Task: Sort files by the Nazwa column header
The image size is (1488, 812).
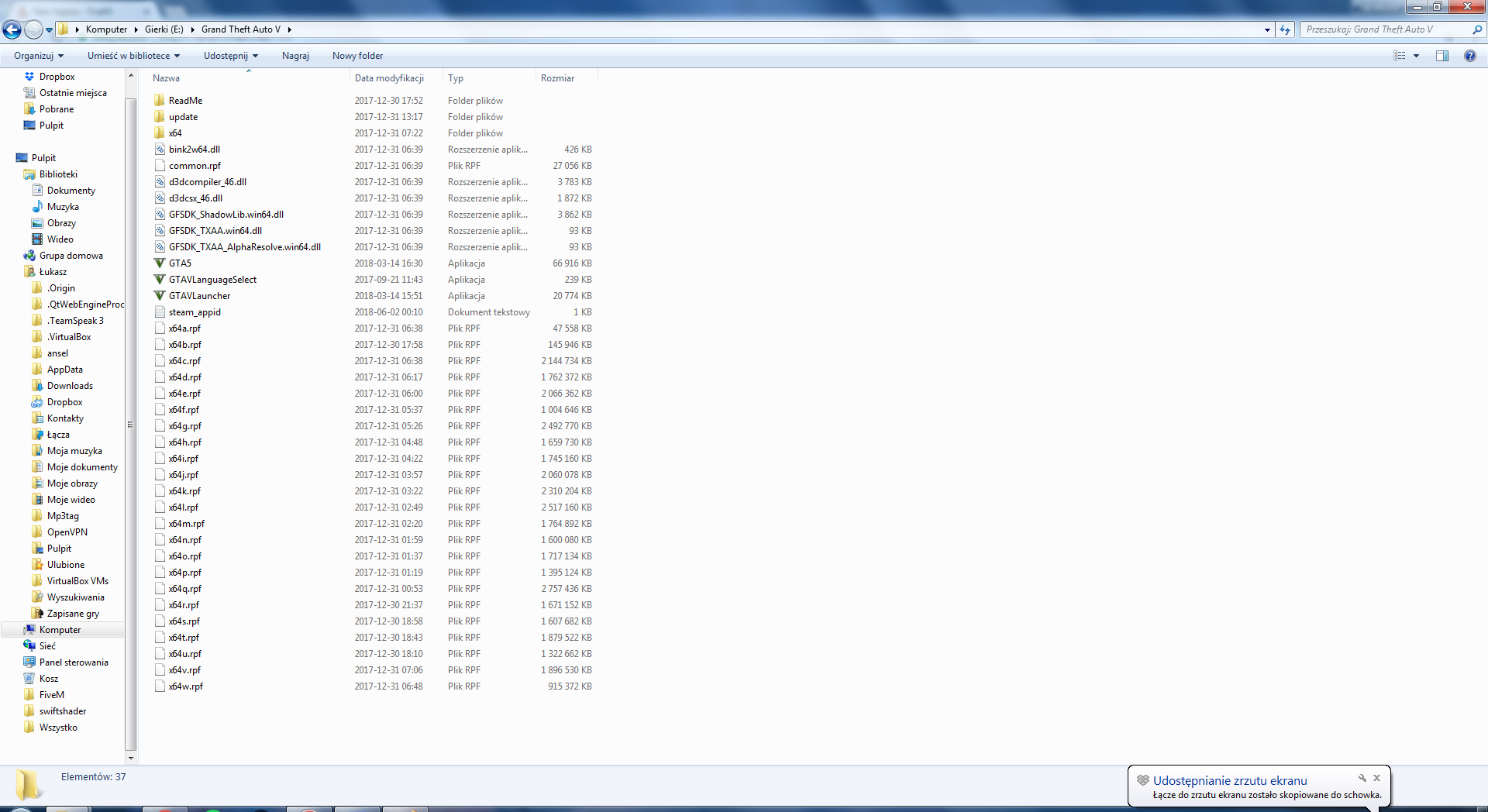Action: click(x=248, y=78)
